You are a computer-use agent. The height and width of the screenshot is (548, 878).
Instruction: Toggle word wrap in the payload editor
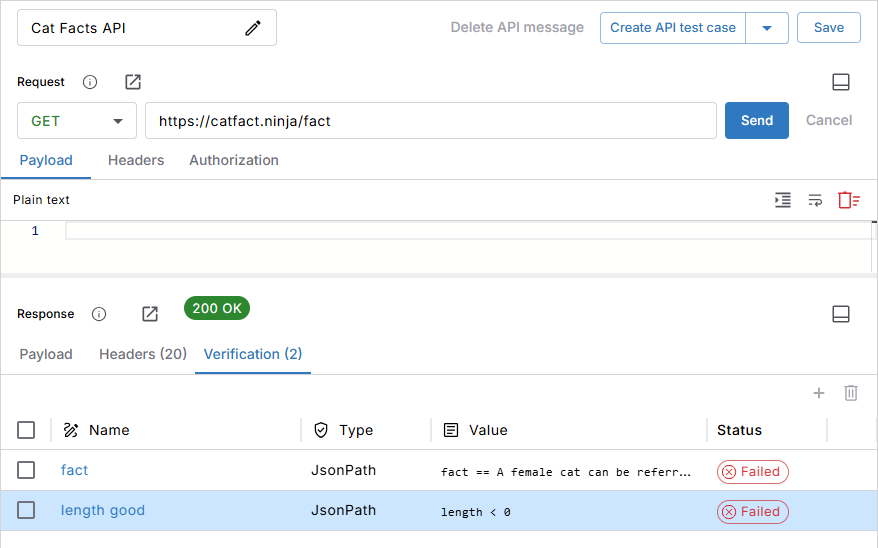click(815, 200)
